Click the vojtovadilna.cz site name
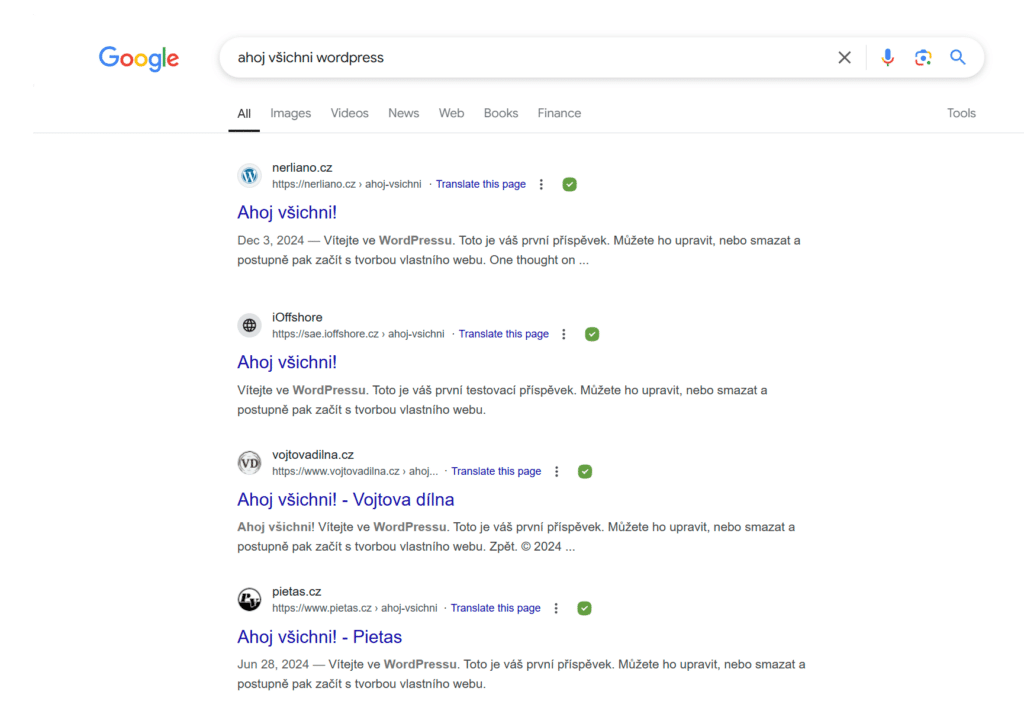1024x701 pixels. tap(313, 455)
